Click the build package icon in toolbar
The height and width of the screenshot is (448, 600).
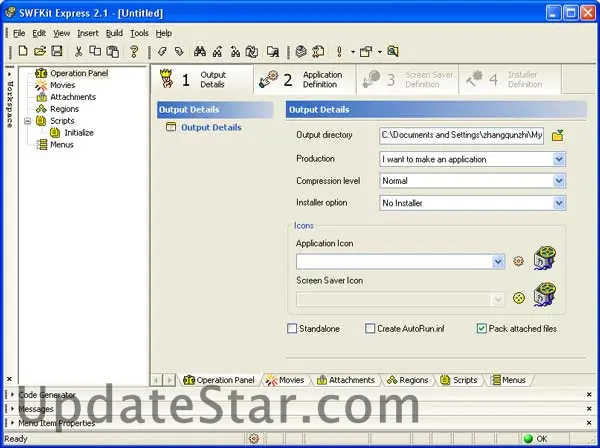click(301, 51)
